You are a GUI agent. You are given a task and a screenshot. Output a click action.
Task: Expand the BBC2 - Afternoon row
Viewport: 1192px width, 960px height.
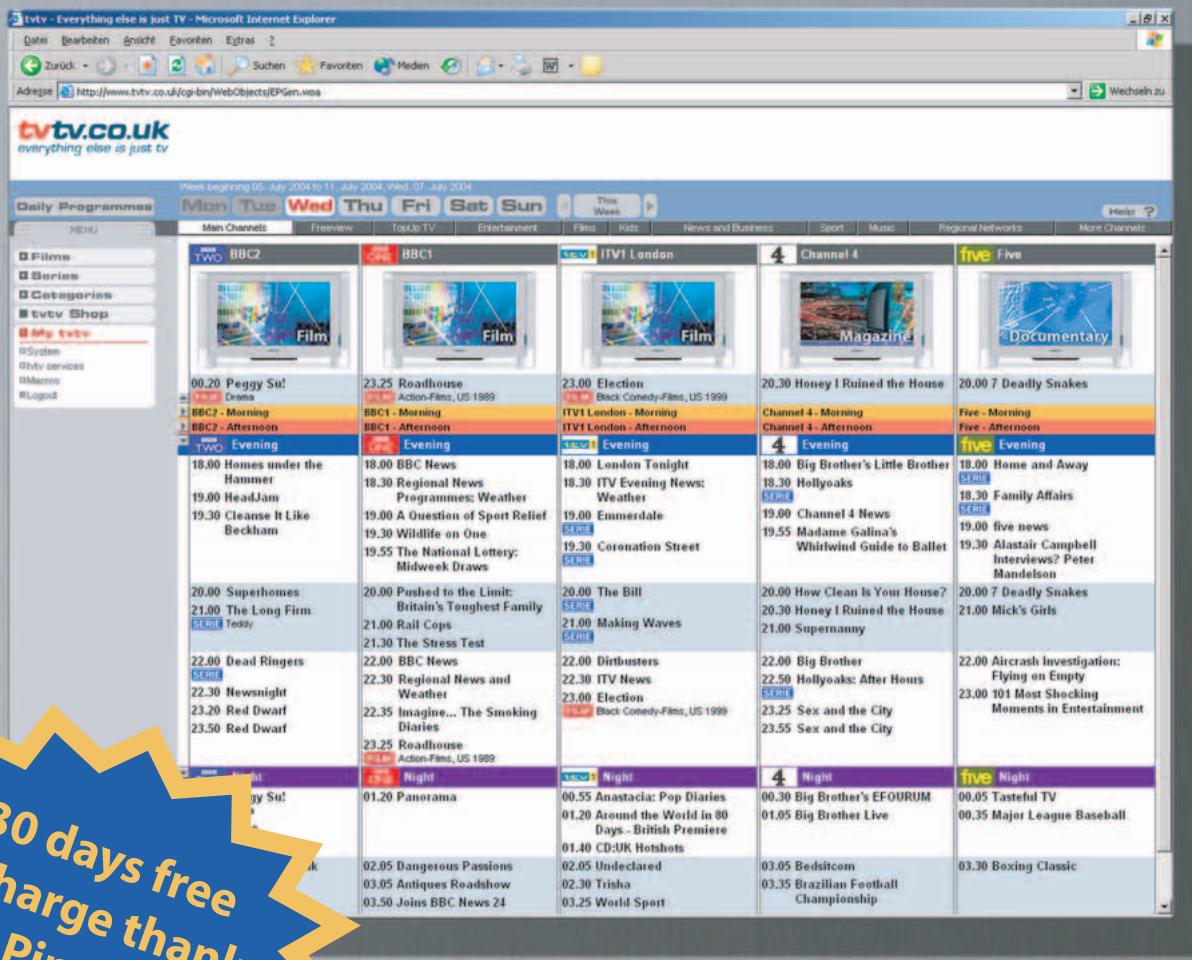coord(183,426)
